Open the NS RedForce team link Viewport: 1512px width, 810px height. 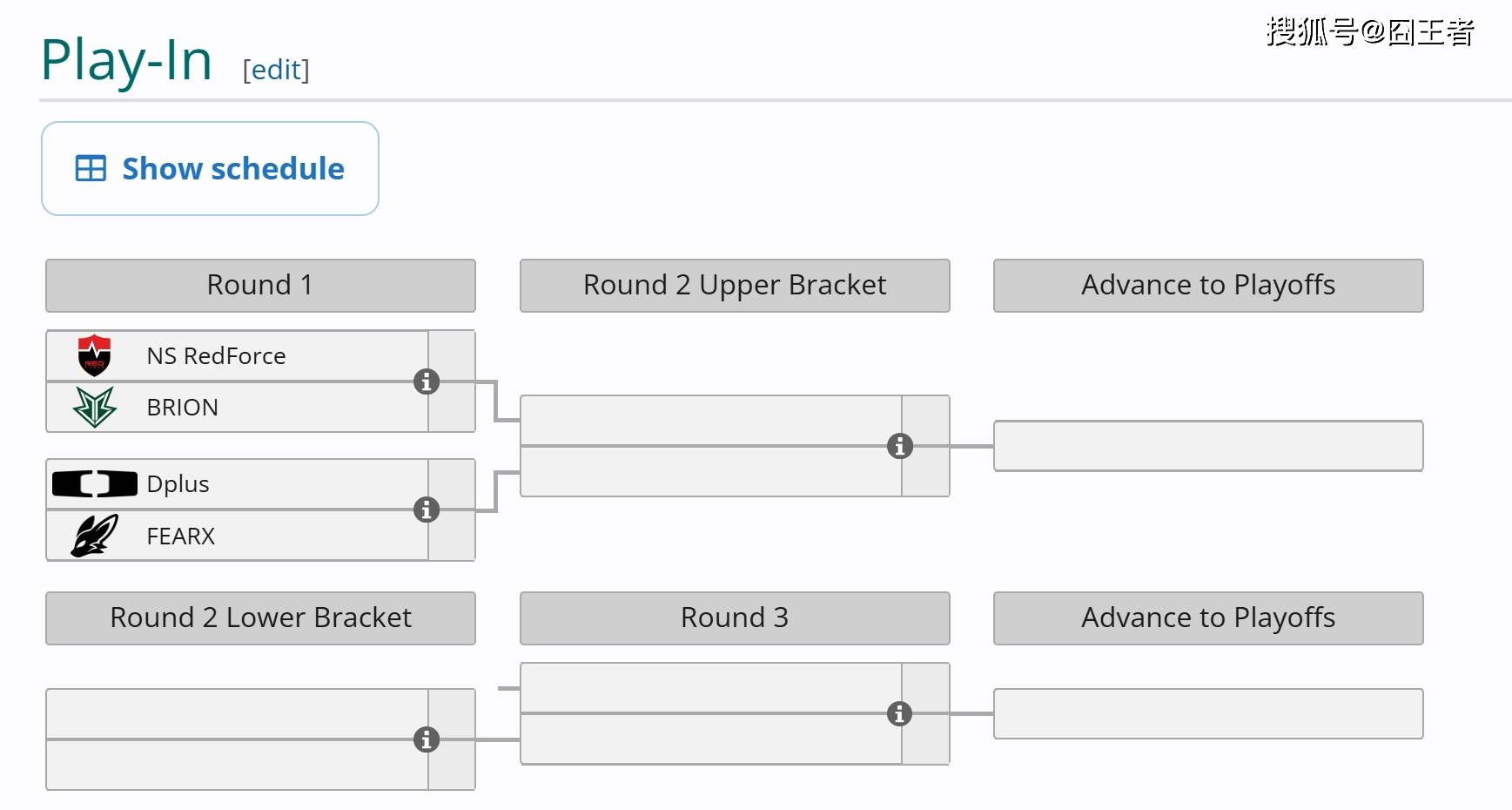click(216, 355)
